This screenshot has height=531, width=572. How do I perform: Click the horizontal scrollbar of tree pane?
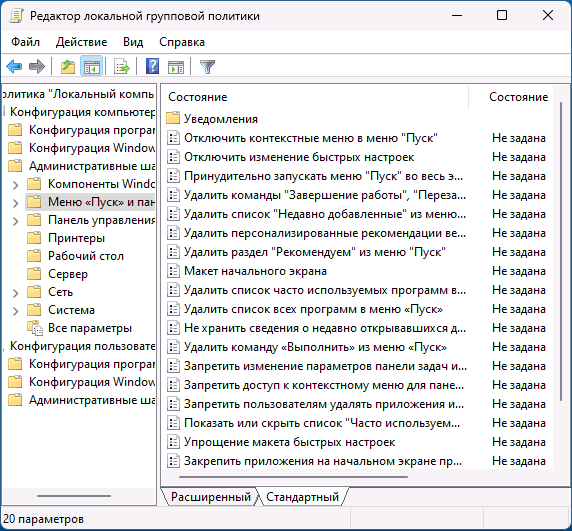(x=74, y=496)
